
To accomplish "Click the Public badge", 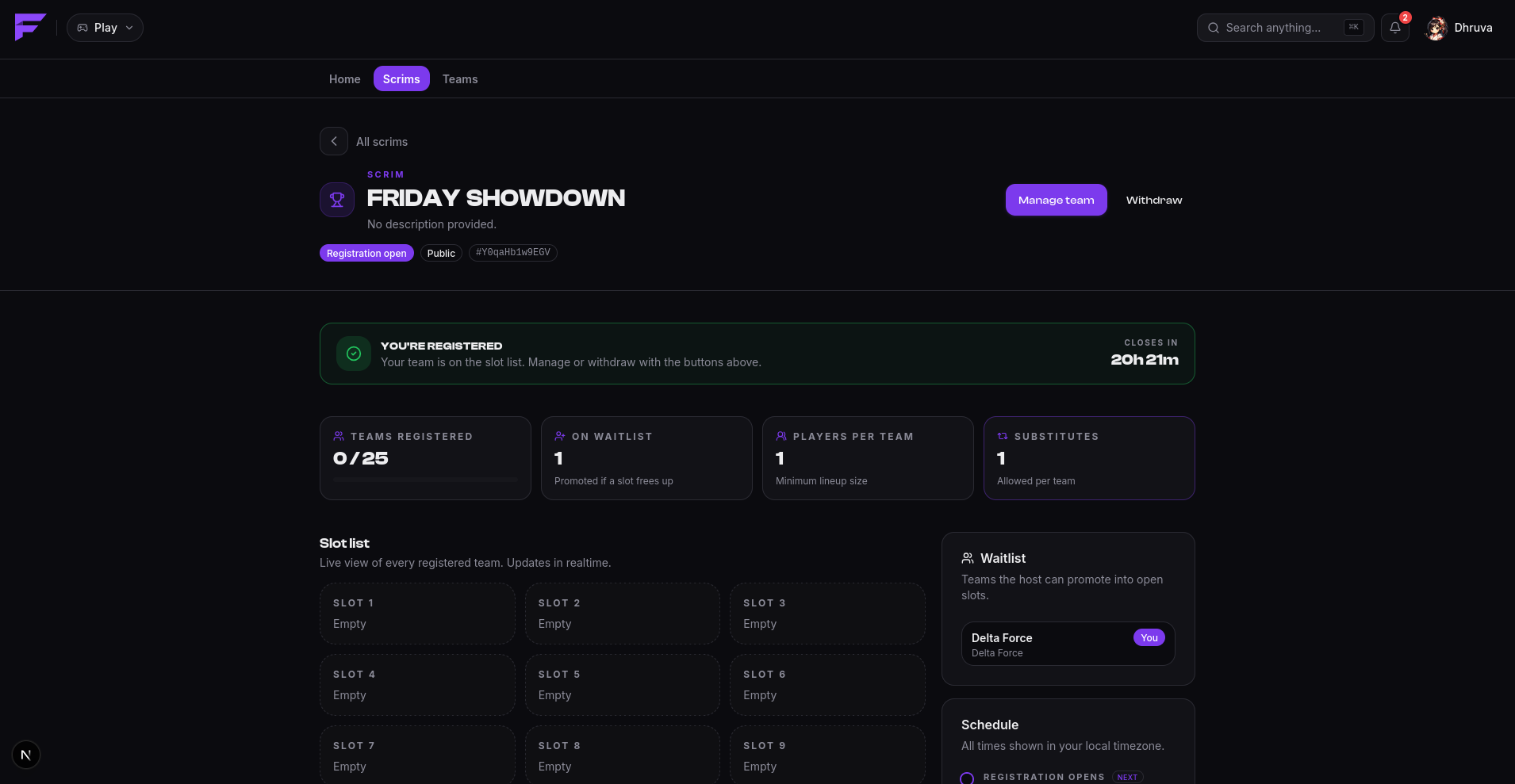I will 441,253.
